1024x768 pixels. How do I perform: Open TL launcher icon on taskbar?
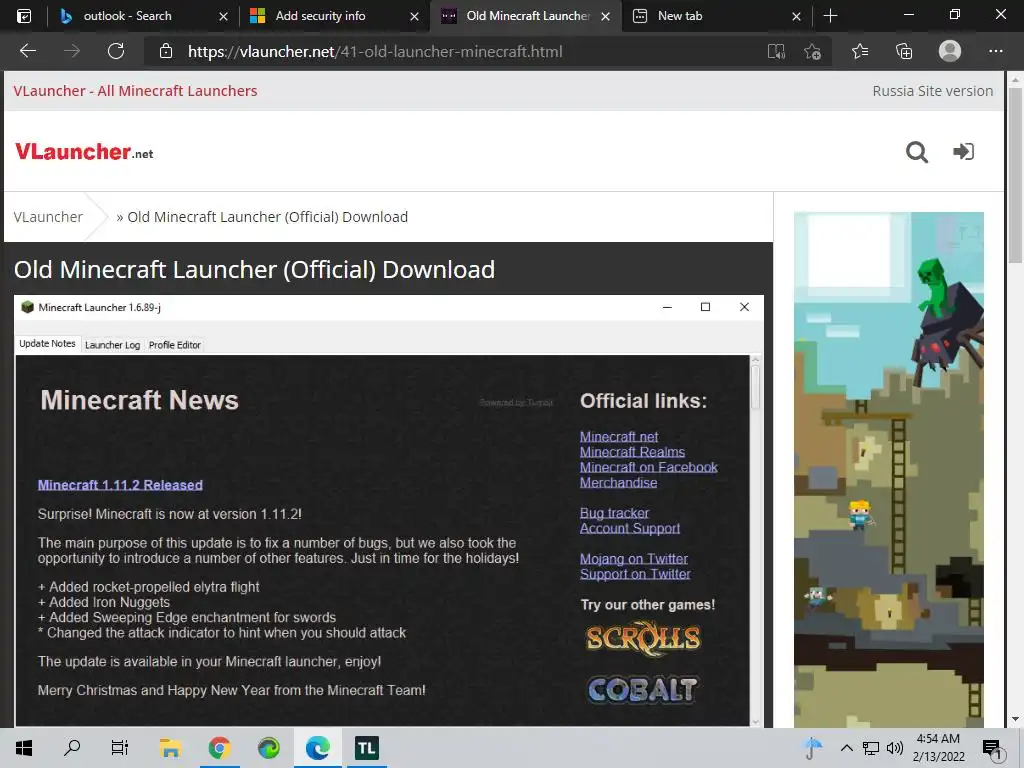(x=366, y=748)
